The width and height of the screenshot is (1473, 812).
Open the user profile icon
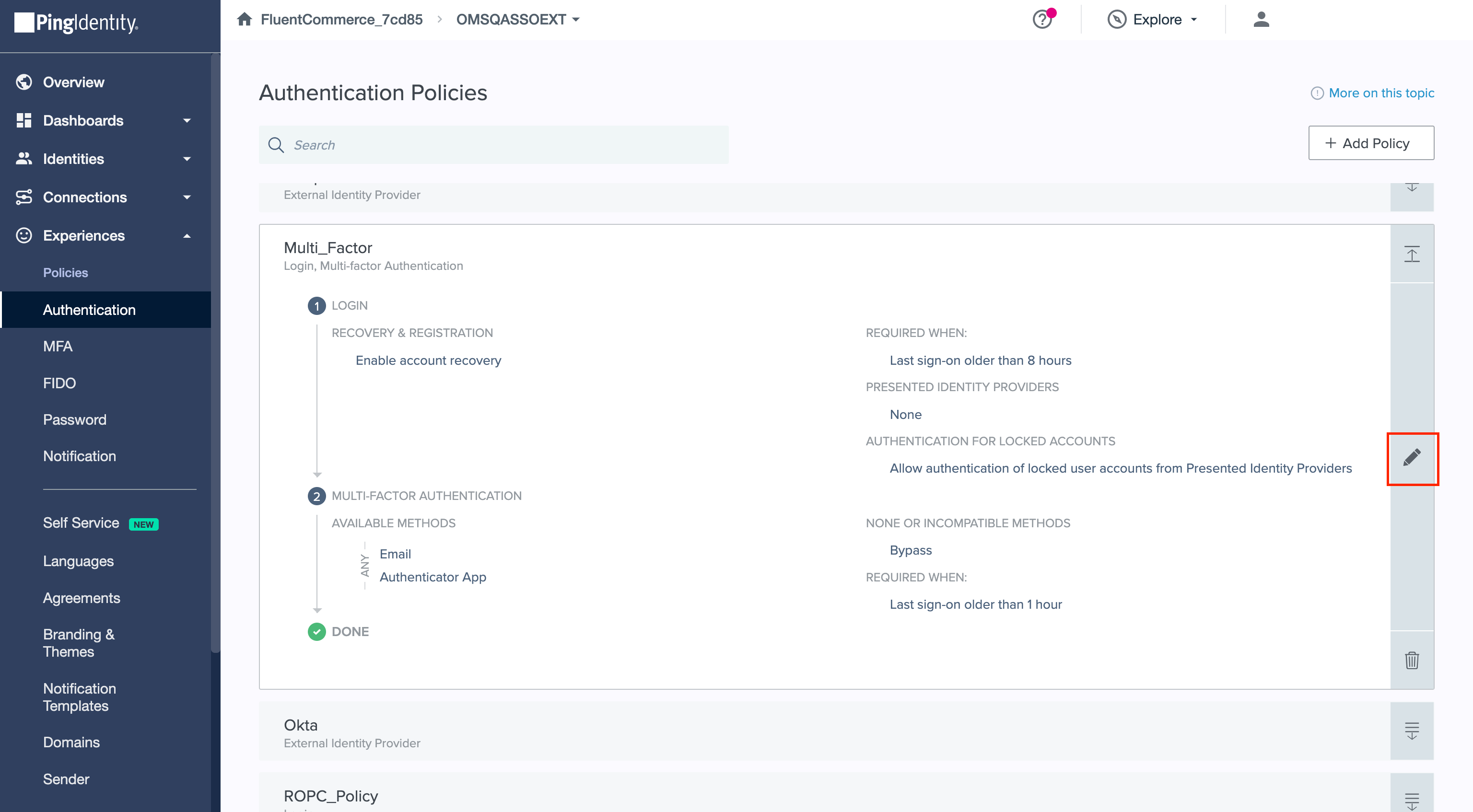coord(1261,20)
